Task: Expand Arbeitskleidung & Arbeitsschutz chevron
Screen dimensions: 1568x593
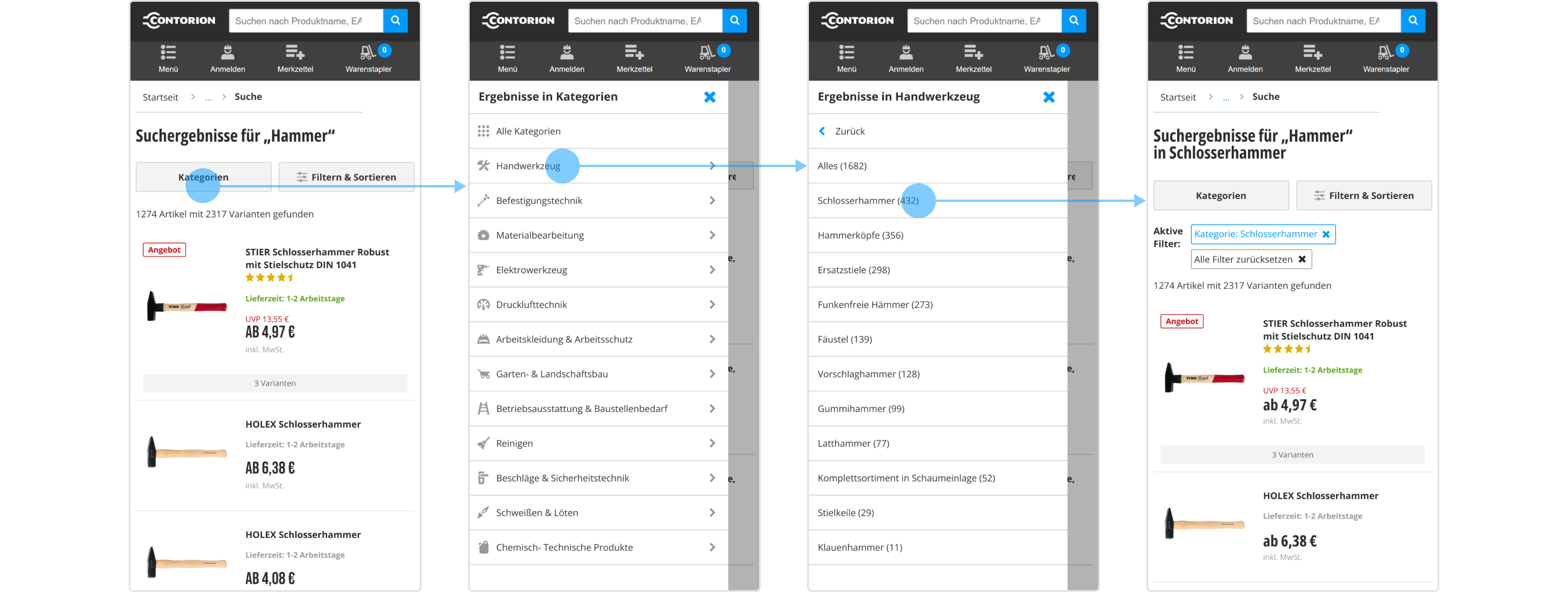Action: coord(712,339)
